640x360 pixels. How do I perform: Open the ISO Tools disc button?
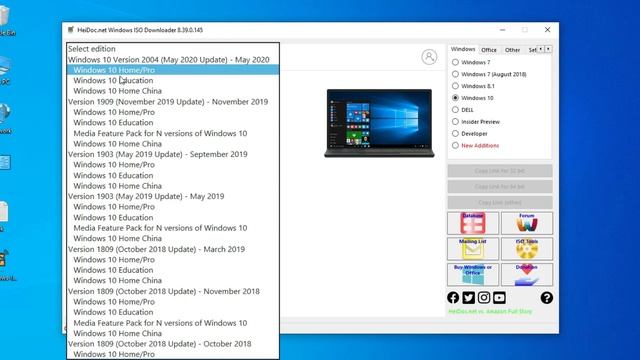point(527,249)
